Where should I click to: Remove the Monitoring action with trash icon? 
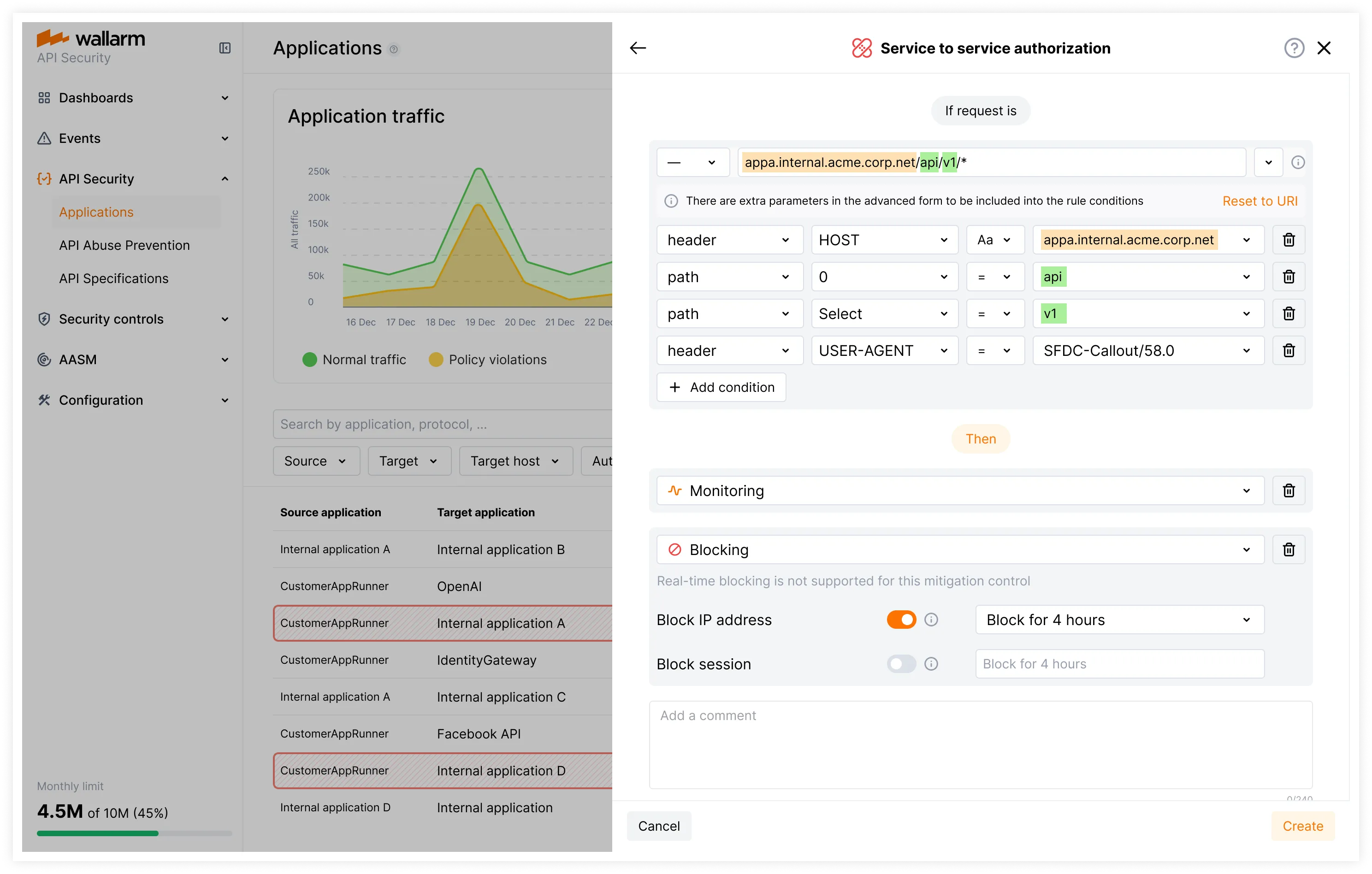point(1288,490)
